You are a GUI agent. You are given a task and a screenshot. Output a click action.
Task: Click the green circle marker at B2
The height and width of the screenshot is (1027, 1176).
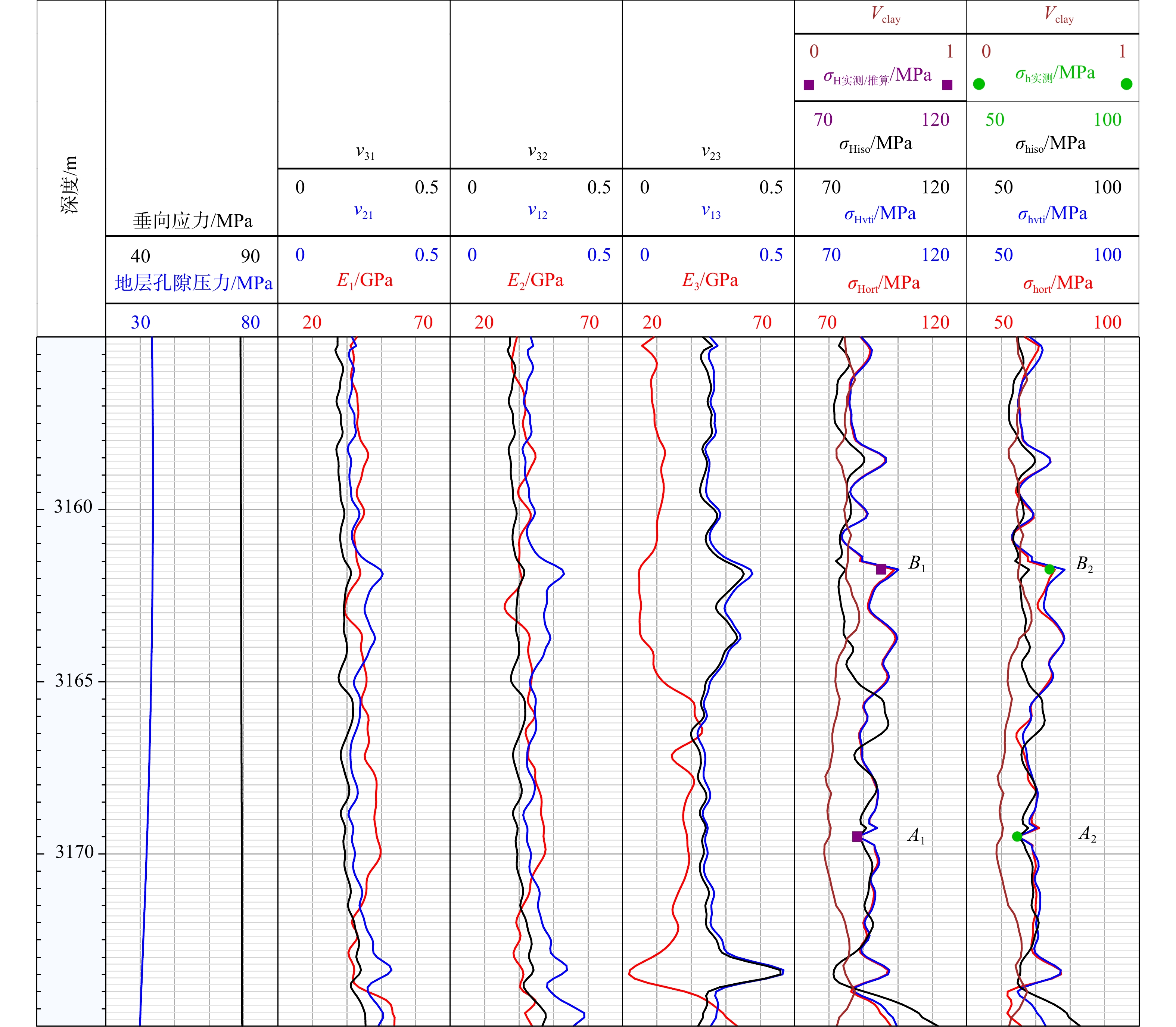(1049, 569)
